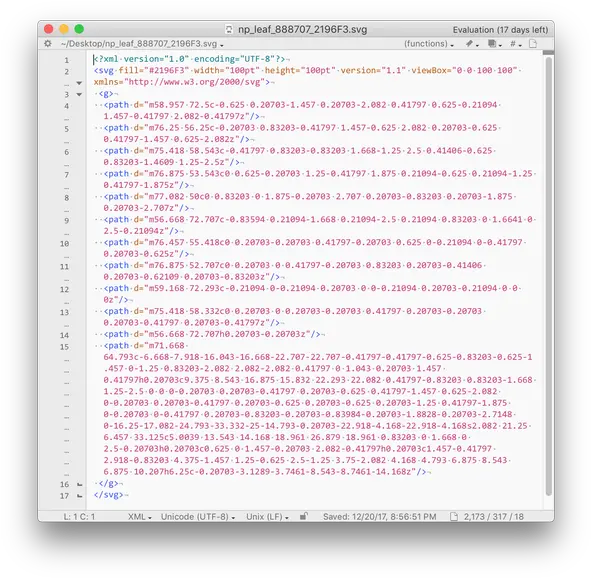Change the Unix (LF) line endings popup
This screenshot has height=578, width=591.
[x=267, y=517]
